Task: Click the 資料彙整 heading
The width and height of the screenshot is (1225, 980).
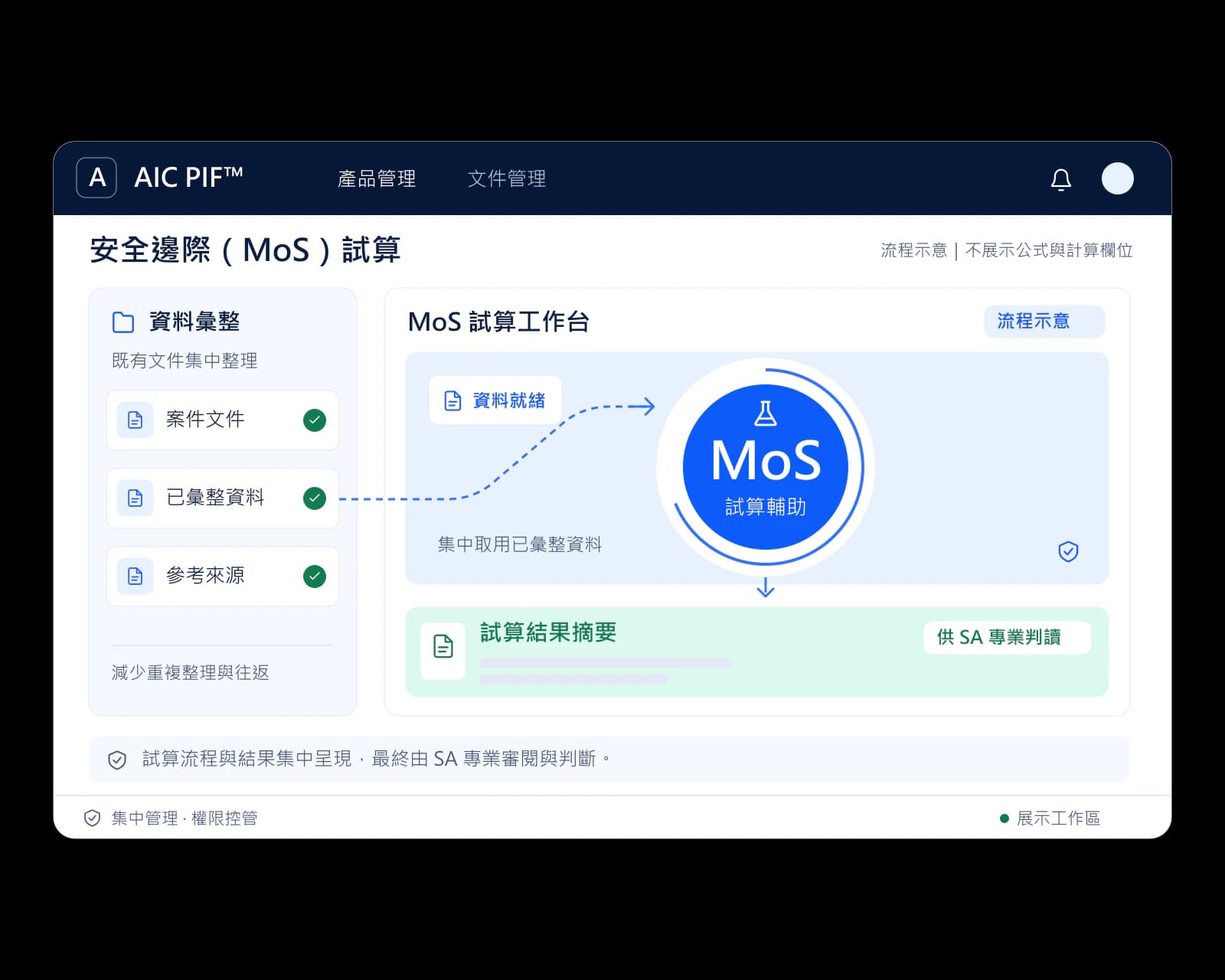Action: point(194,322)
